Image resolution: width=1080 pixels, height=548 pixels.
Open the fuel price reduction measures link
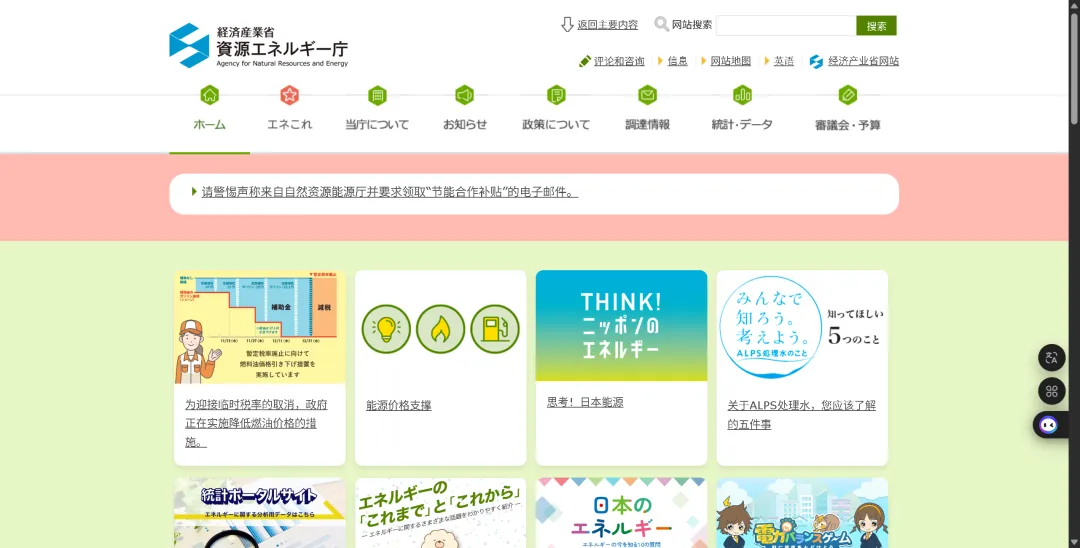(x=256, y=423)
